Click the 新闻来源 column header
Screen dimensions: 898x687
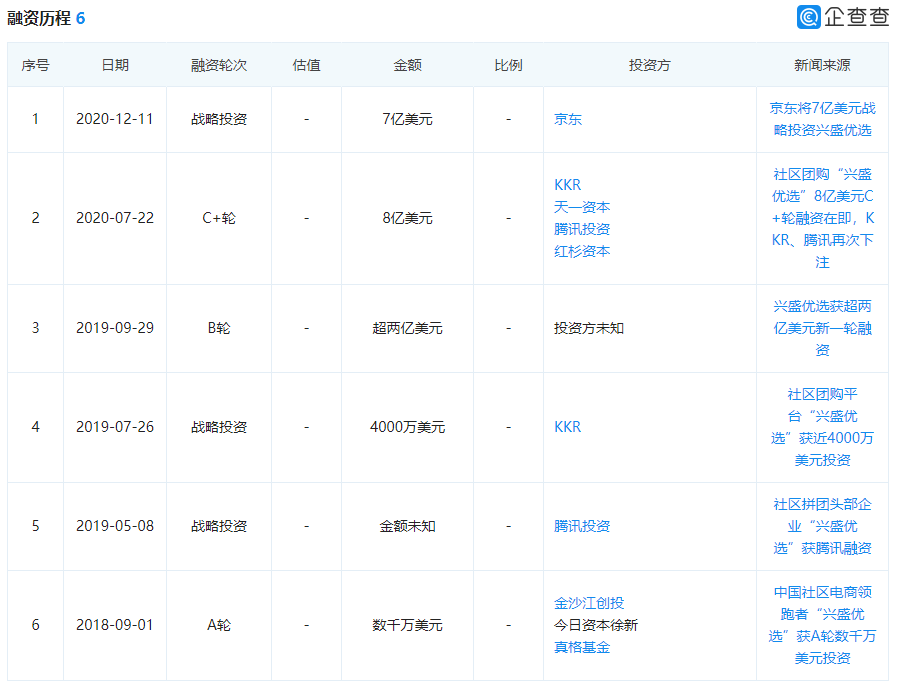822,65
